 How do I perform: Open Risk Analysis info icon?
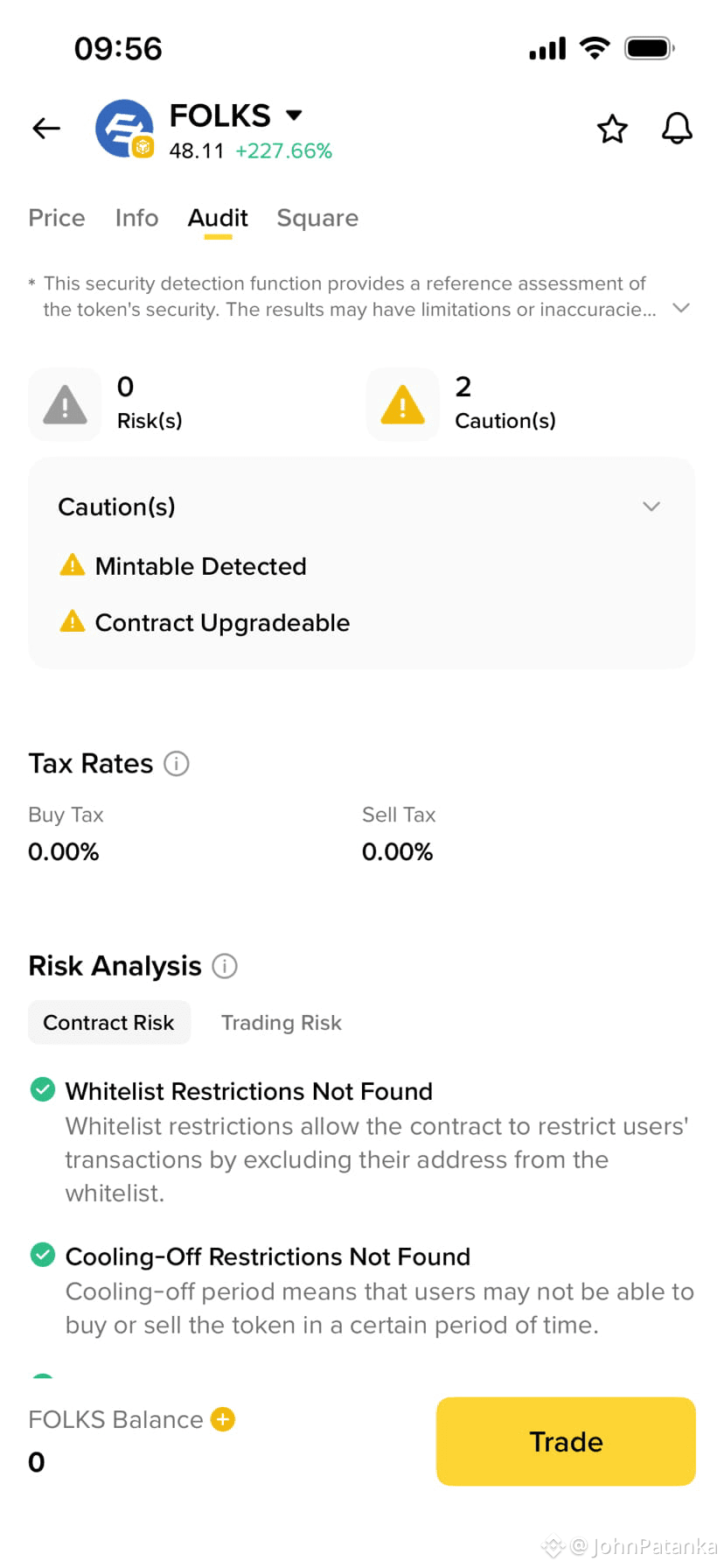(x=225, y=966)
